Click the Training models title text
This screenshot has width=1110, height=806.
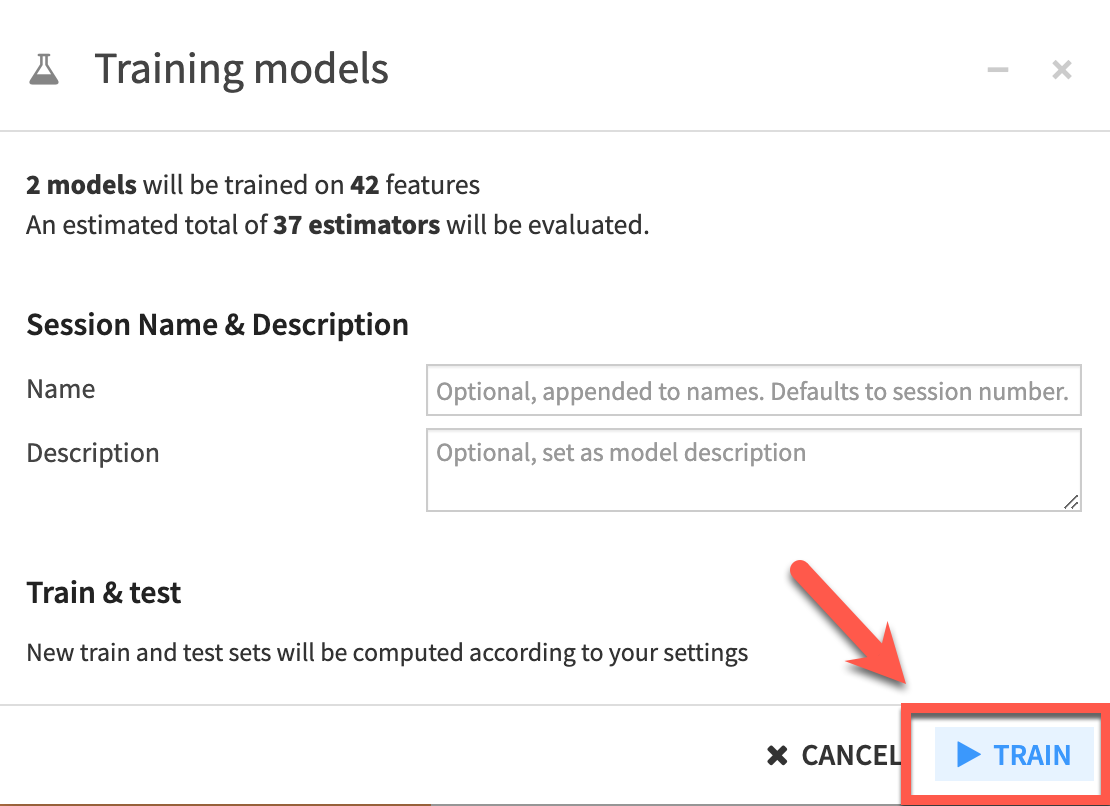pos(241,69)
